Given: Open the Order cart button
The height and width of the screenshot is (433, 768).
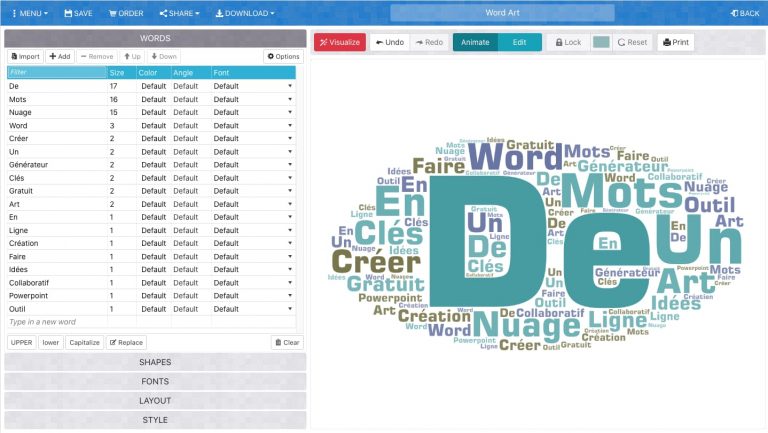Looking at the screenshot, I should [x=126, y=13].
